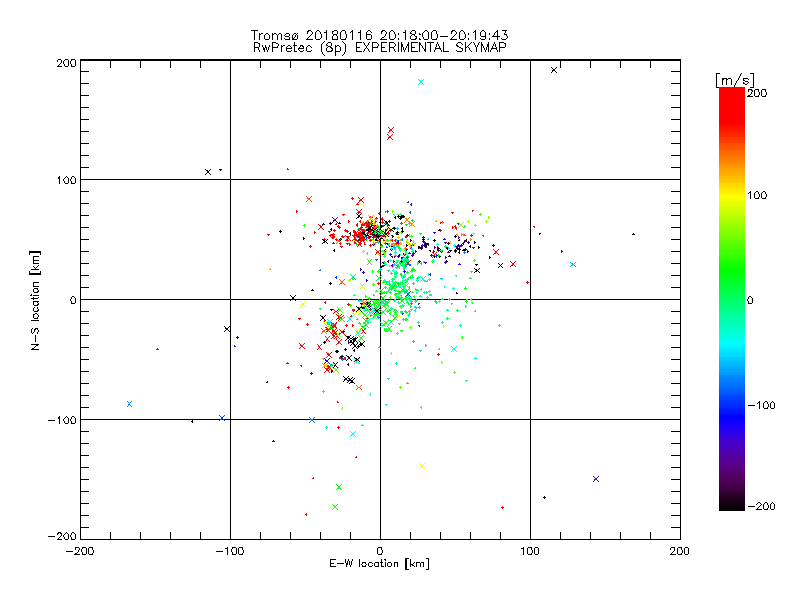
Task: Click the plot origin where center gridlines cross
Action: (380, 299)
